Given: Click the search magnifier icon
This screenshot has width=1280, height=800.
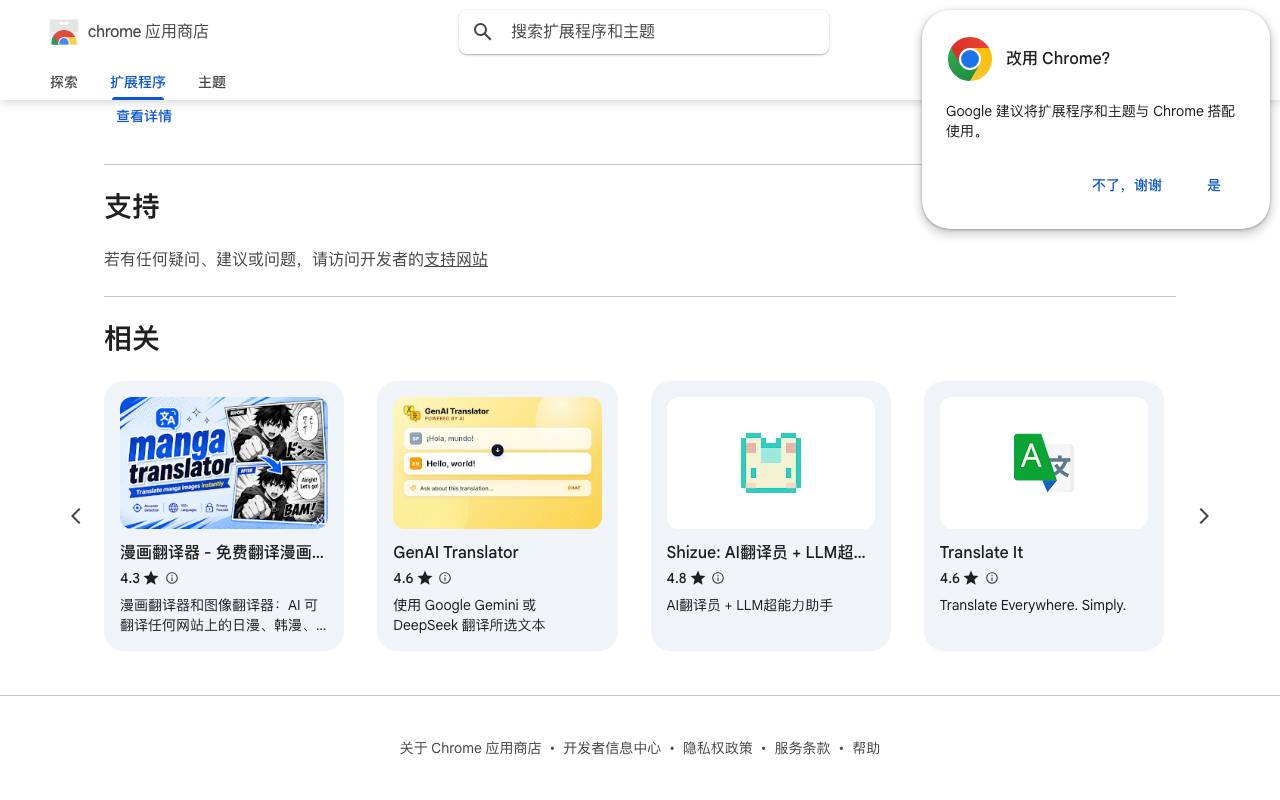Looking at the screenshot, I should 483,32.
